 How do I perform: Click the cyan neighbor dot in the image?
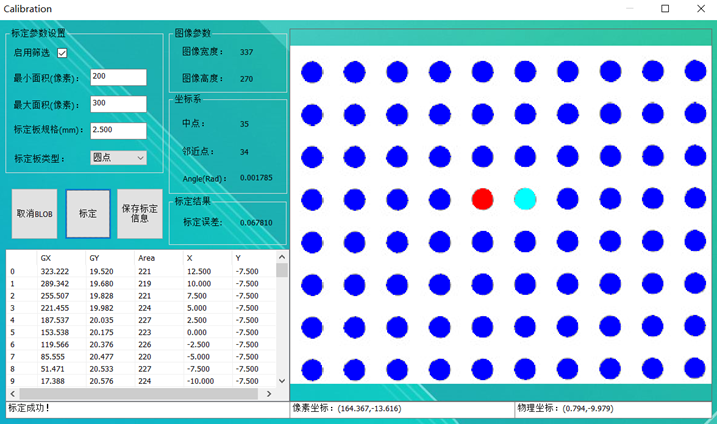525,199
